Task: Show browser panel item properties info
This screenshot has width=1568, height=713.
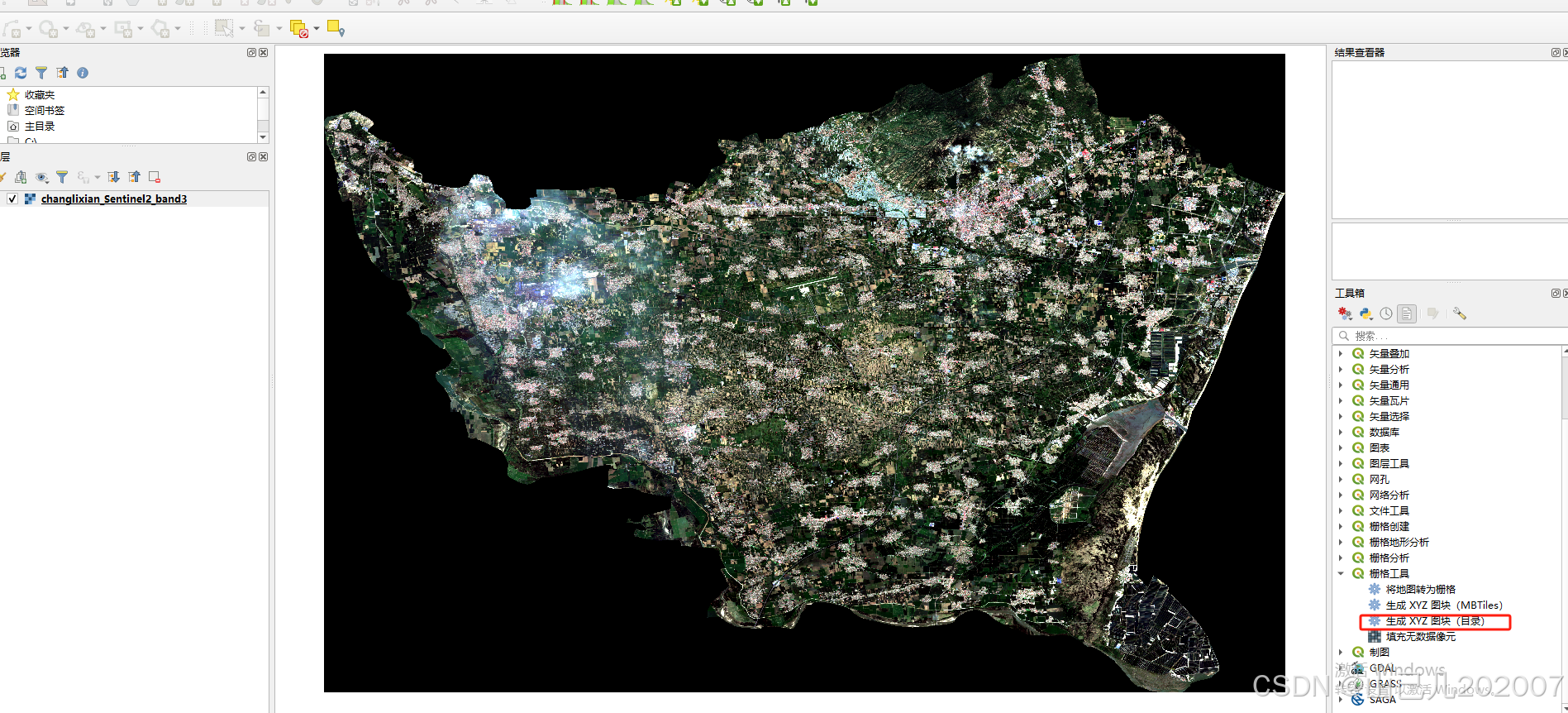Action: [83, 73]
